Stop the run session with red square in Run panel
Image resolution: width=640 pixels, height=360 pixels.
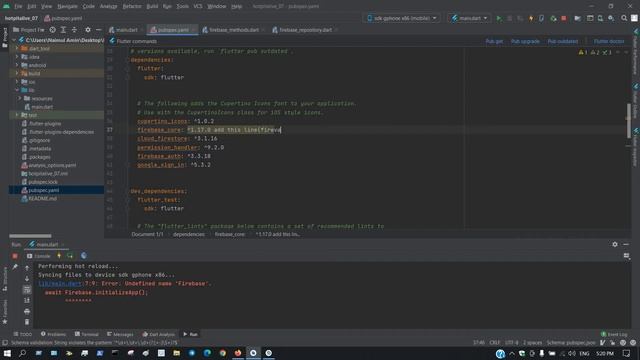point(15,256)
